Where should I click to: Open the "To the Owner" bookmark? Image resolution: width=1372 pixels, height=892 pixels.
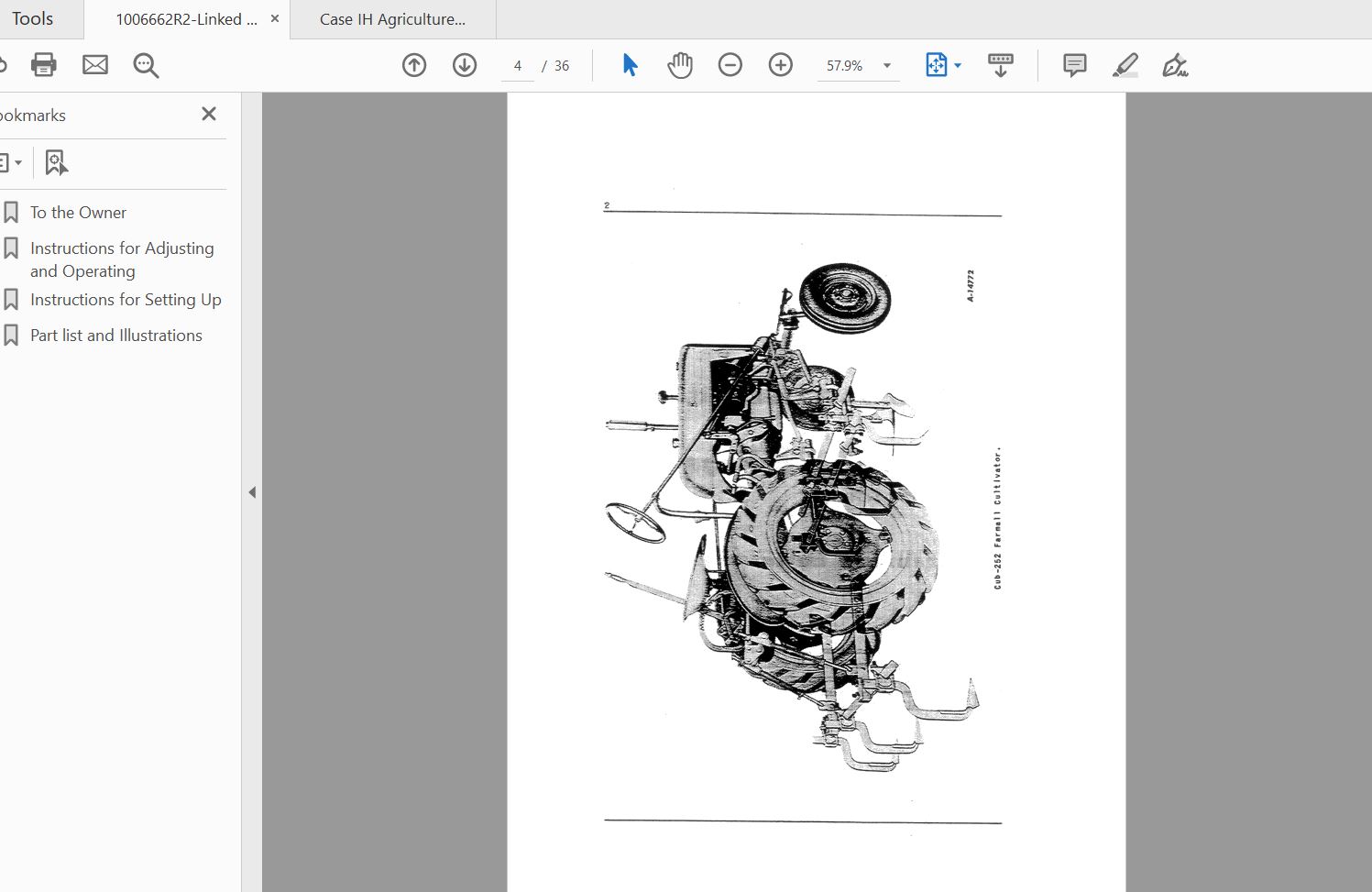pyautogui.click(x=78, y=213)
